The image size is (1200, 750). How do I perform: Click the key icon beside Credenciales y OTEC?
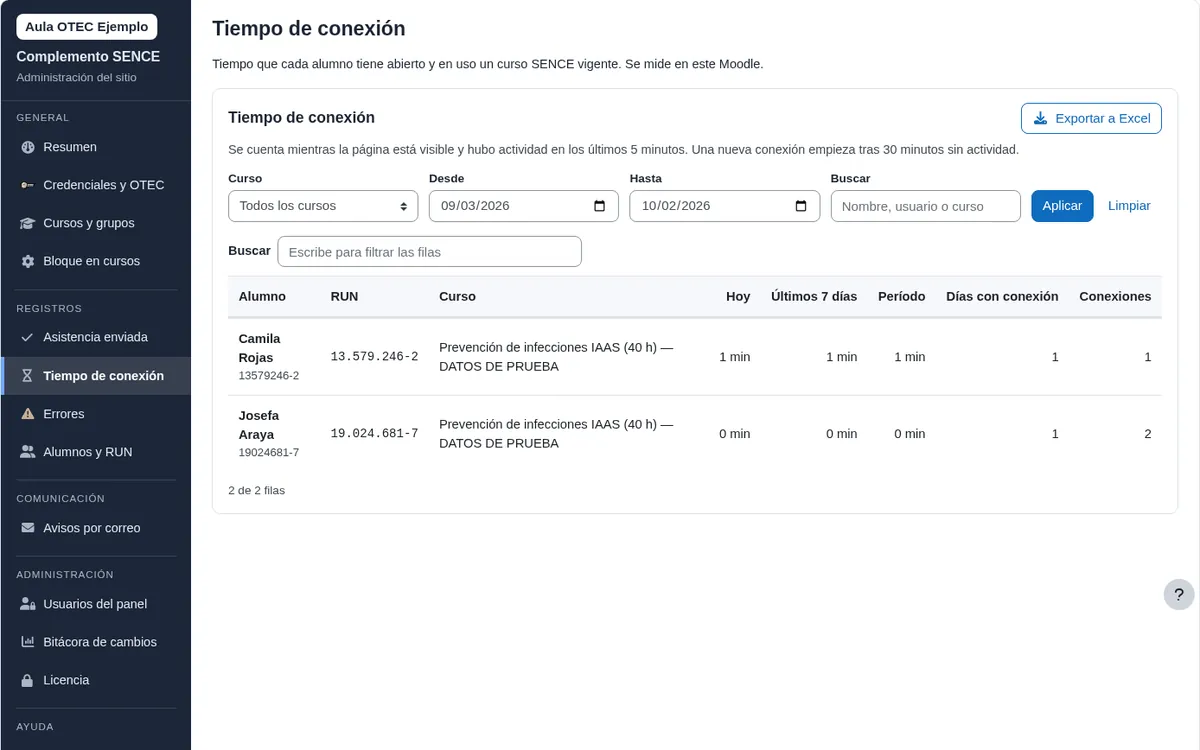point(28,185)
